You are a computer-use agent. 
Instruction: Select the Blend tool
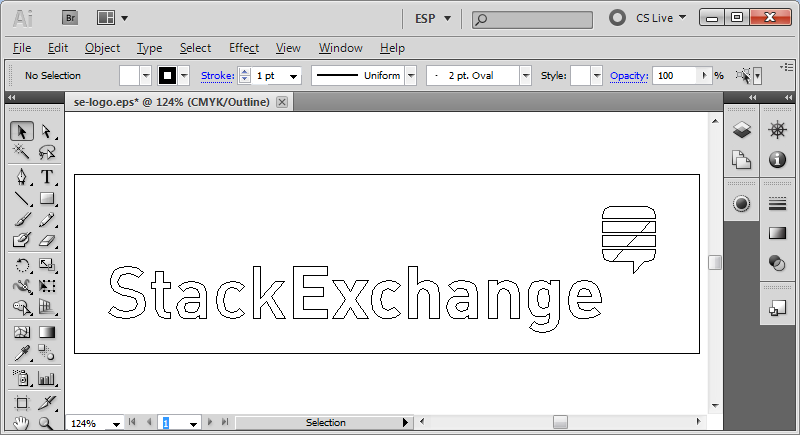[x=46, y=352]
